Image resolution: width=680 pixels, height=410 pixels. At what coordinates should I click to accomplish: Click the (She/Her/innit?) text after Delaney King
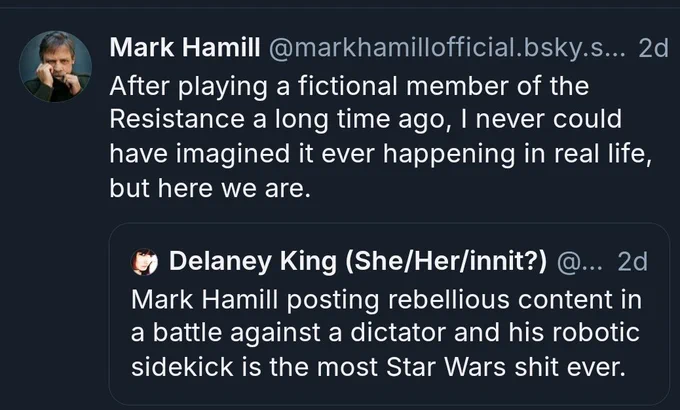(x=446, y=261)
